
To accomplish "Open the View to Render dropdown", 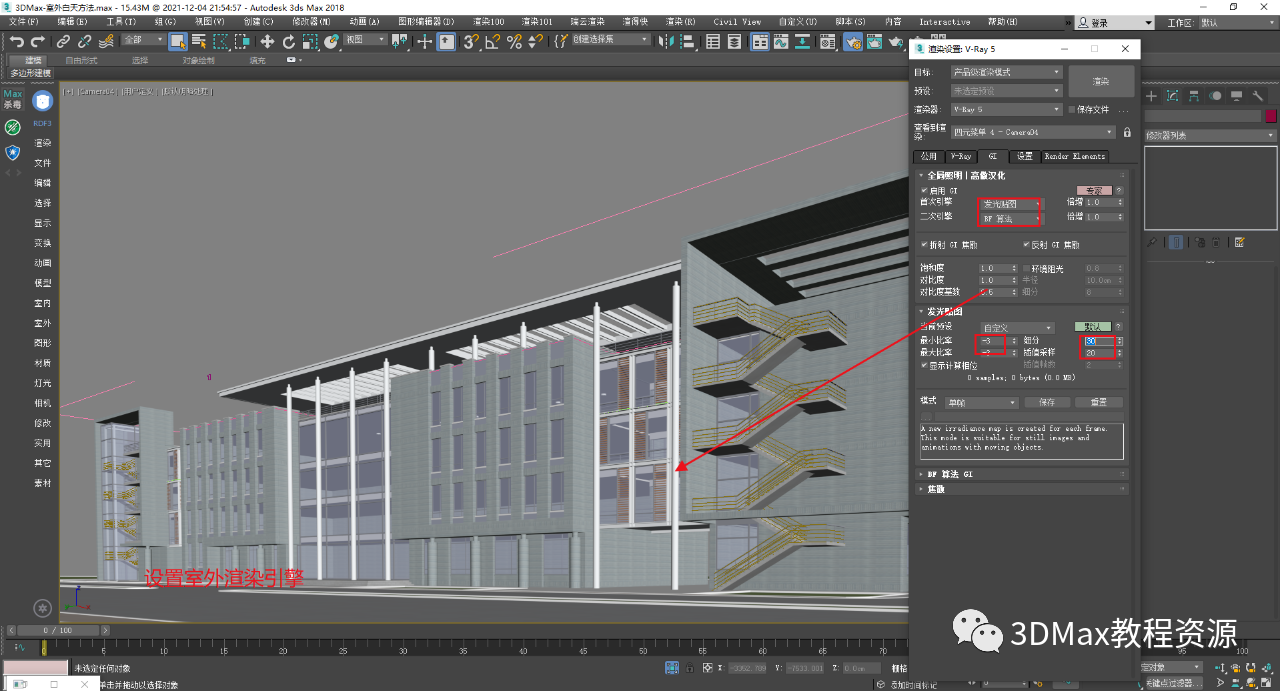I will point(1033,132).
